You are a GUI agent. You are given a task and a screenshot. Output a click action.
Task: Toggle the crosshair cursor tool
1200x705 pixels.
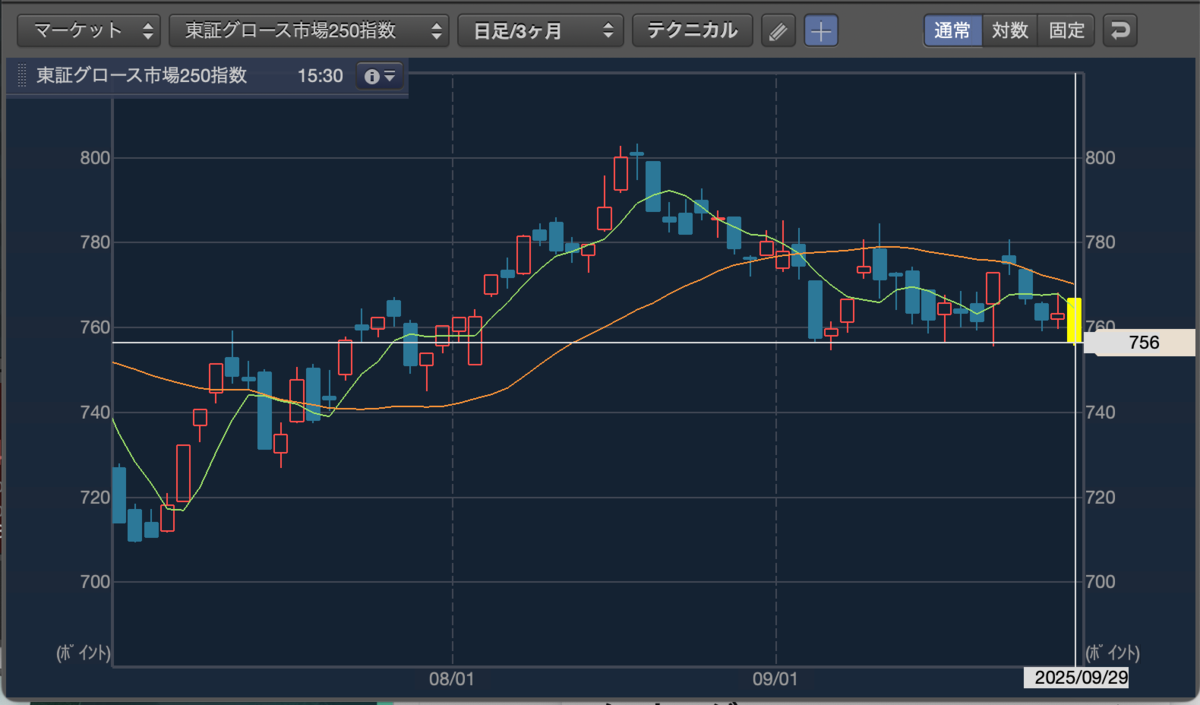[x=821, y=31]
